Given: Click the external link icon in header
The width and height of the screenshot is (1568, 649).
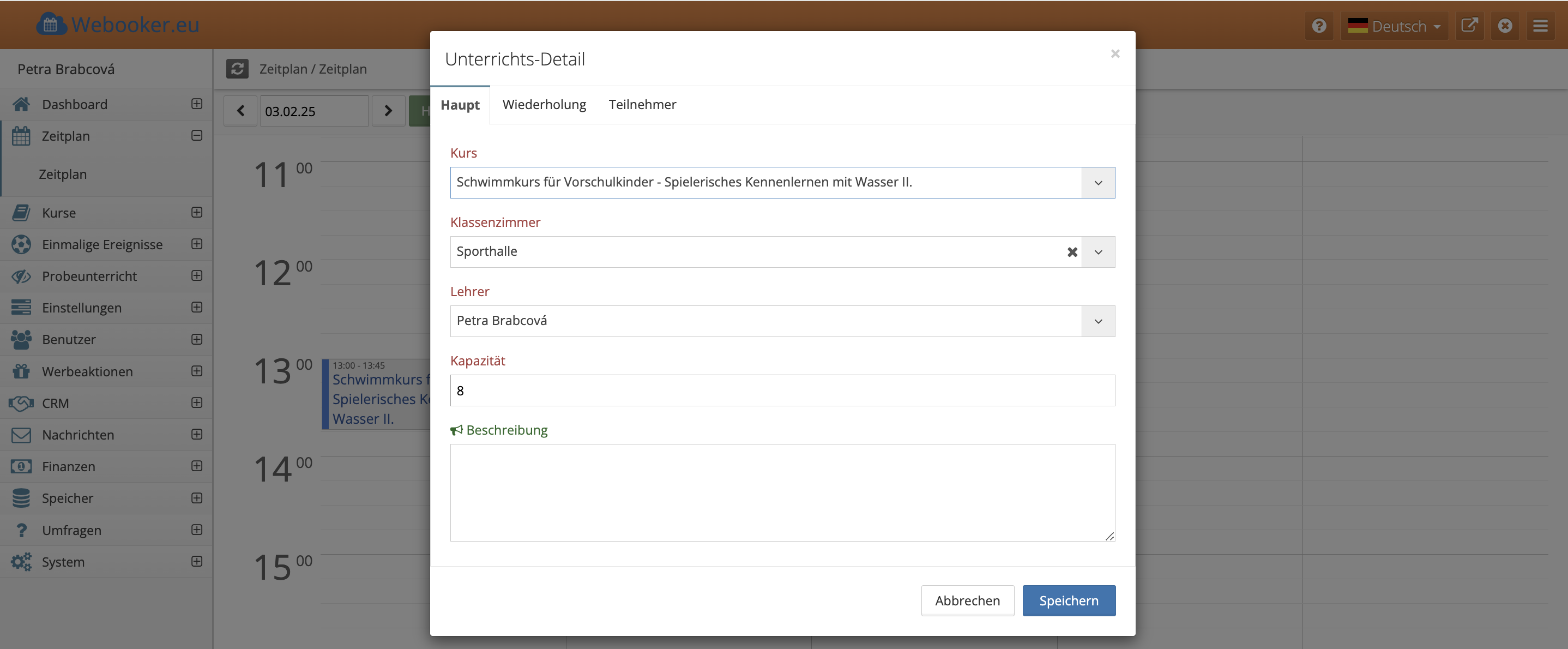Looking at the screenshot, I should click(x=1469, y=26).
